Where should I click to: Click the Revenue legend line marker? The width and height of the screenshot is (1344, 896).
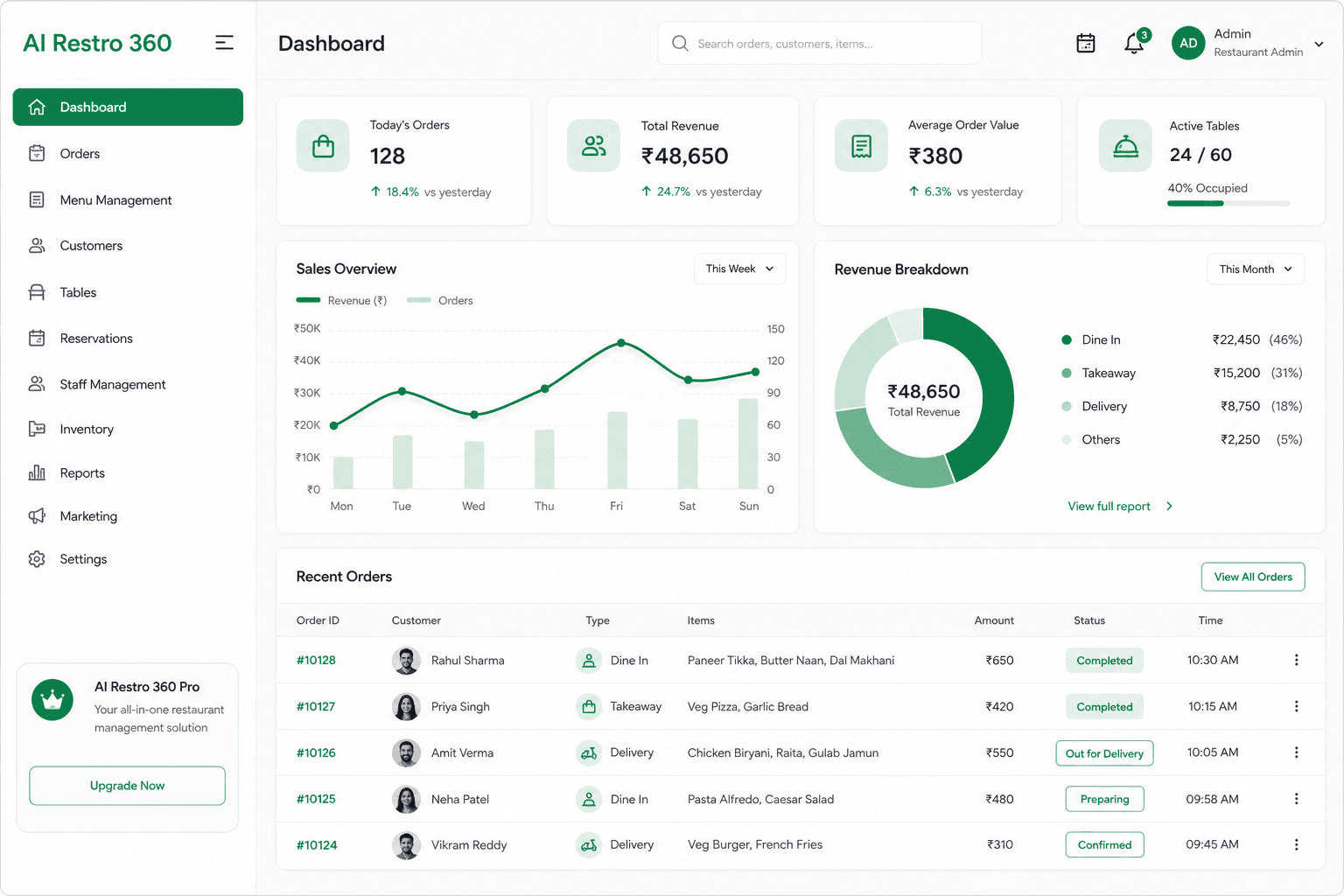(x=308, y=300)
